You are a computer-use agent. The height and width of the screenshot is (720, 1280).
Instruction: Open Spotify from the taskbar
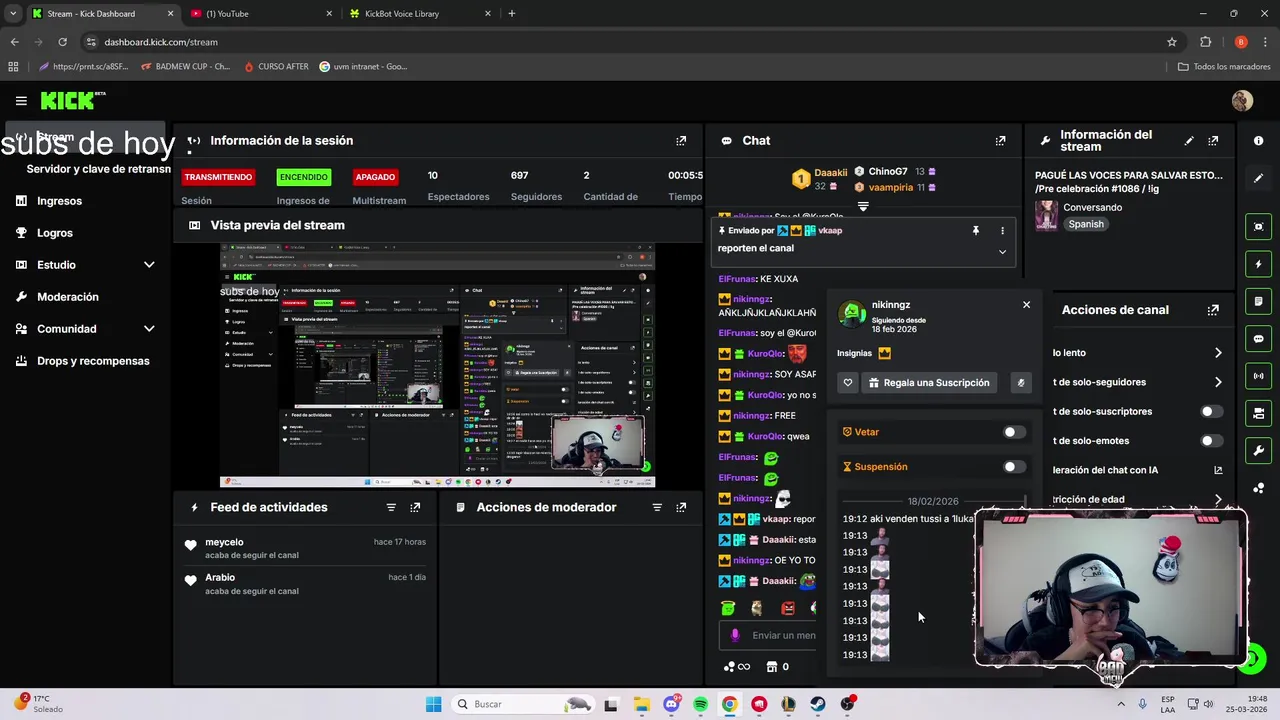[700, 704]
